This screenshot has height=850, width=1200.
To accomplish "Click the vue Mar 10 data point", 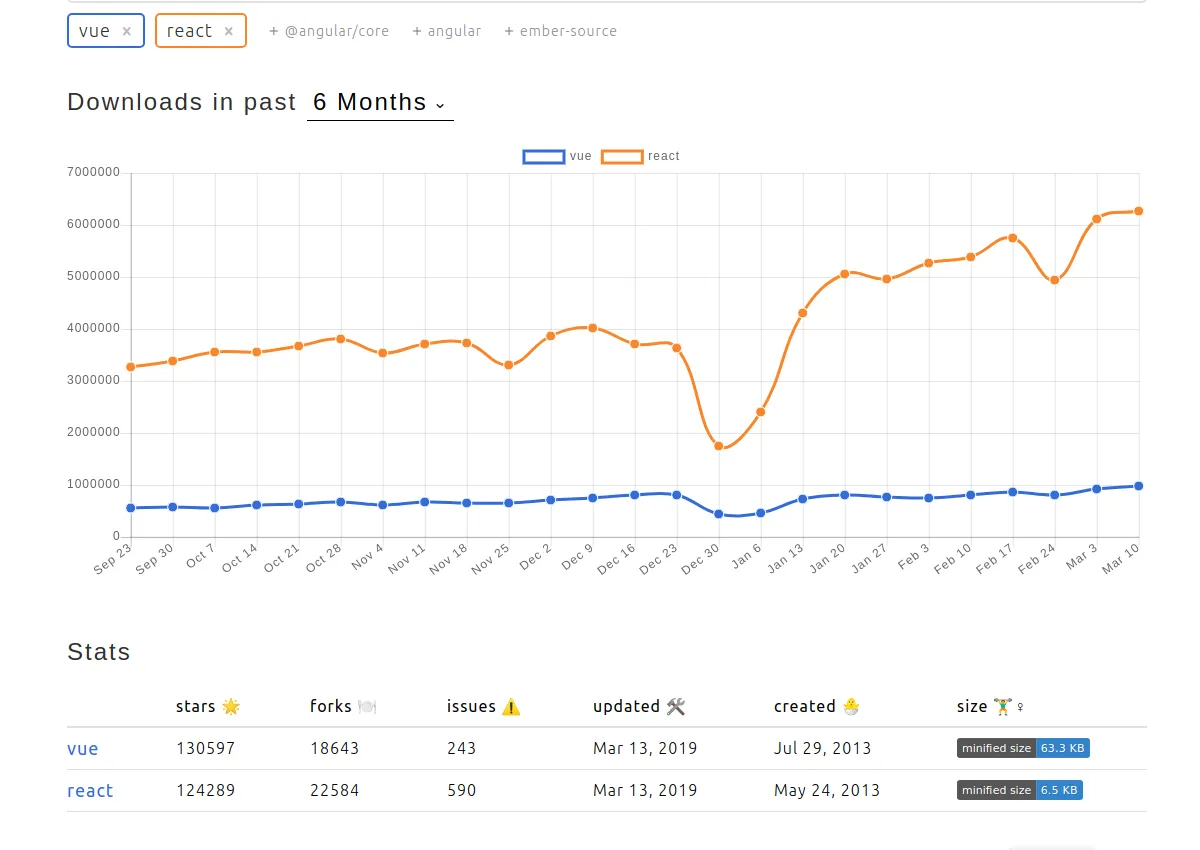I will pos(1139,486).
